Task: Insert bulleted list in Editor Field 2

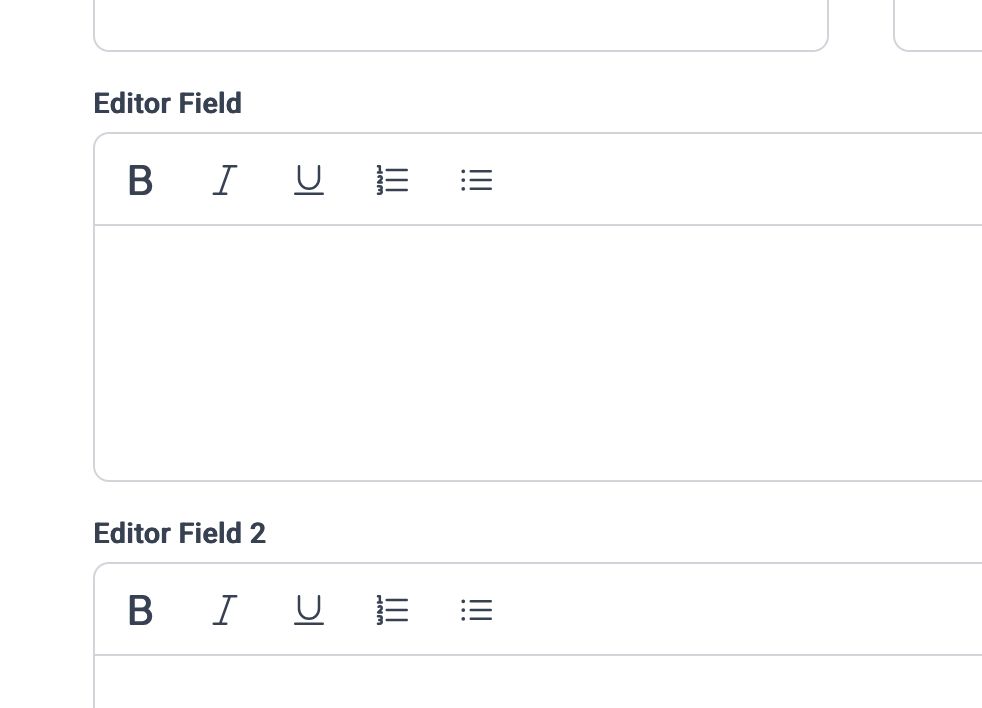Action: click(477, 610)
